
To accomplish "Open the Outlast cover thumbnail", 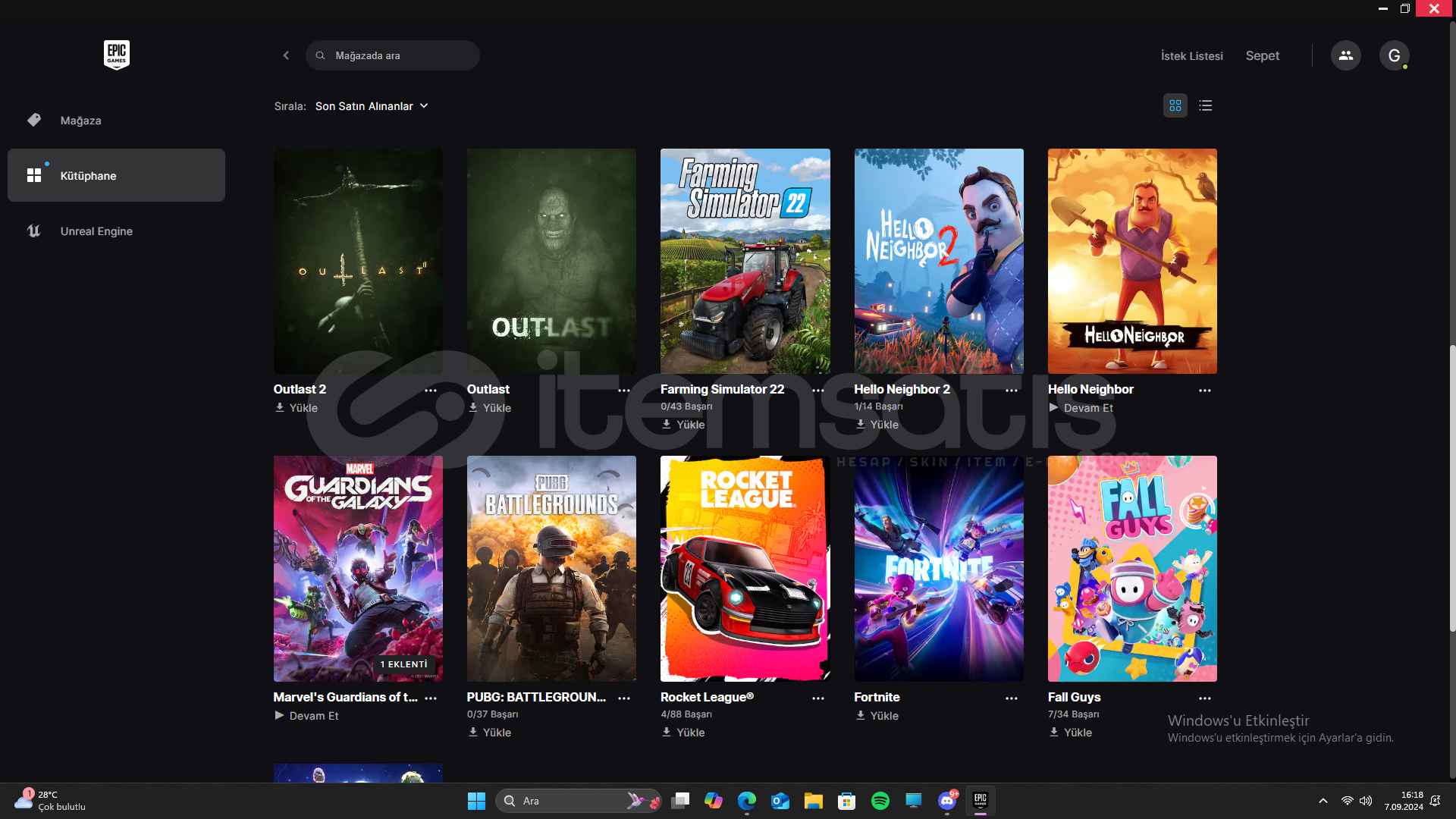I will 551,261.
